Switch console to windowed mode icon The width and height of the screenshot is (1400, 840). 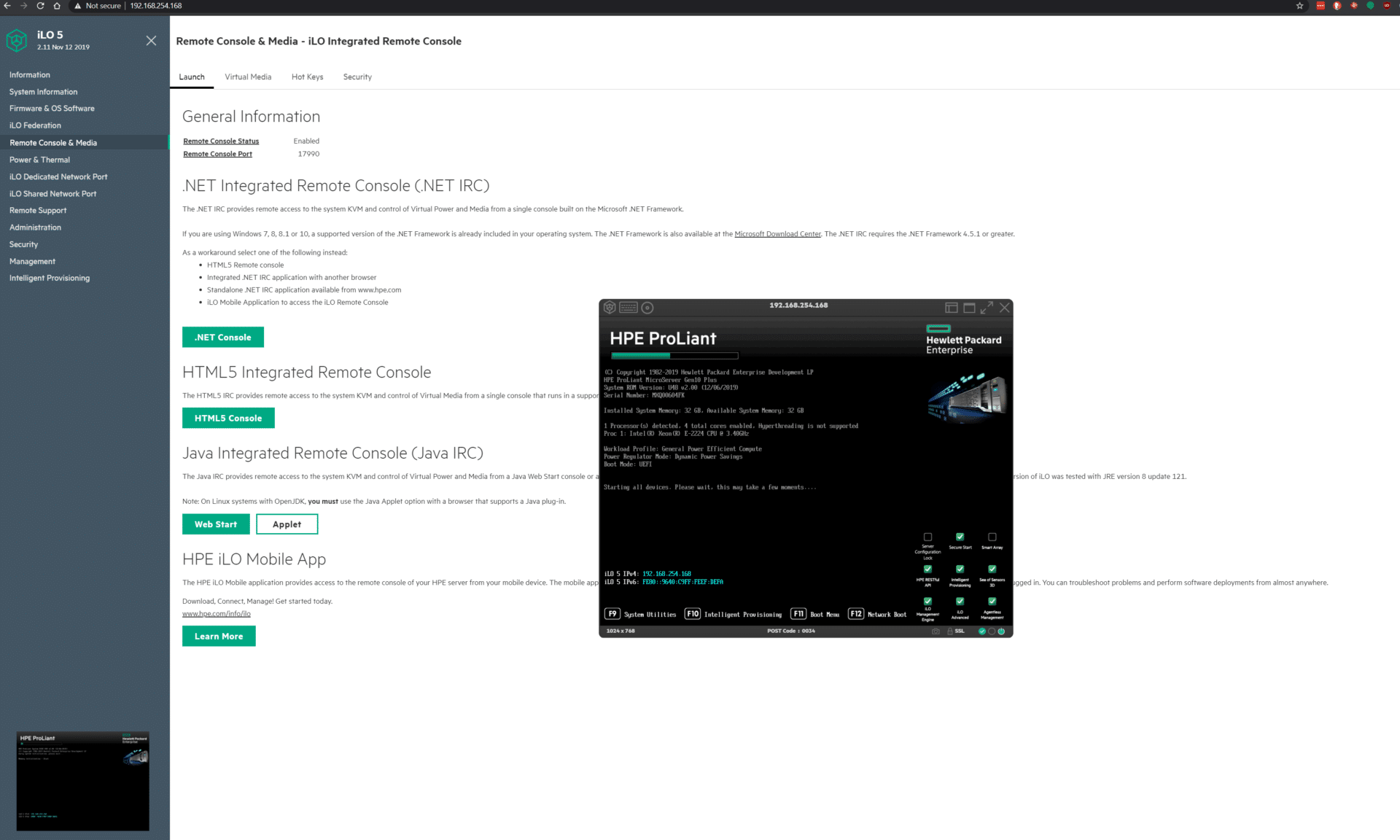pyautogui.click(x=969, y=308)
